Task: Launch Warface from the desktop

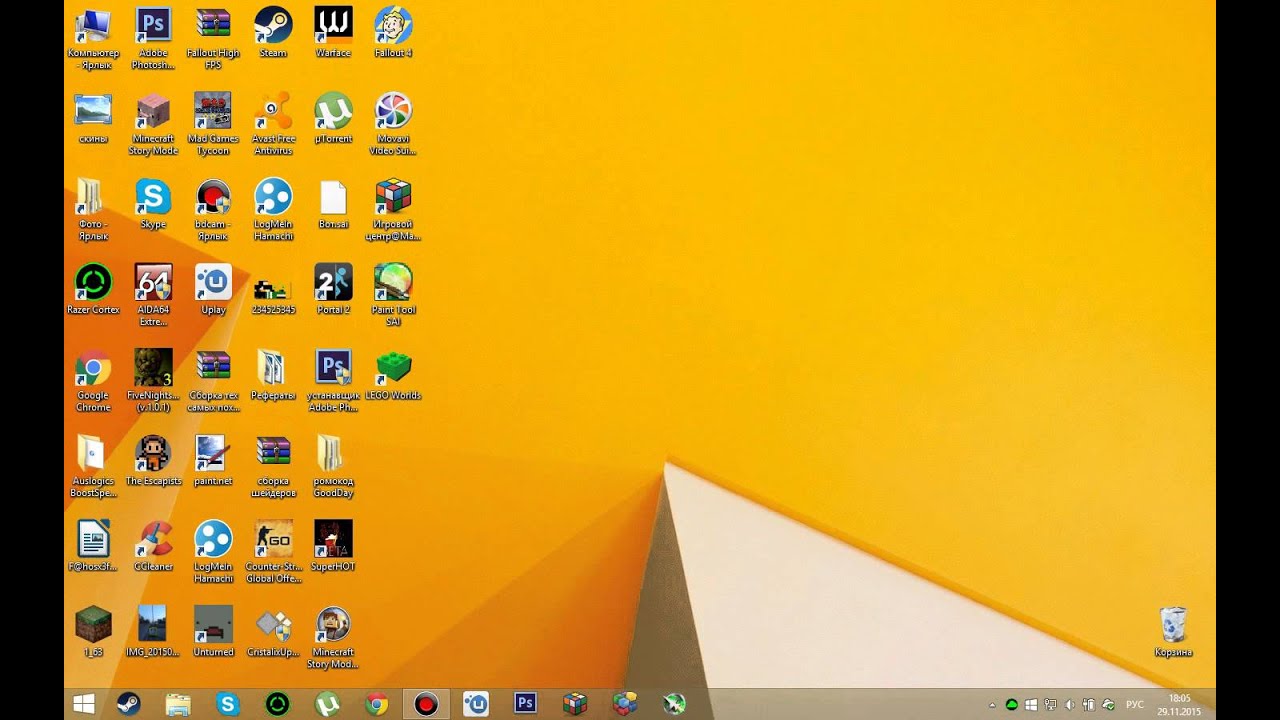Action: [333, 31]
